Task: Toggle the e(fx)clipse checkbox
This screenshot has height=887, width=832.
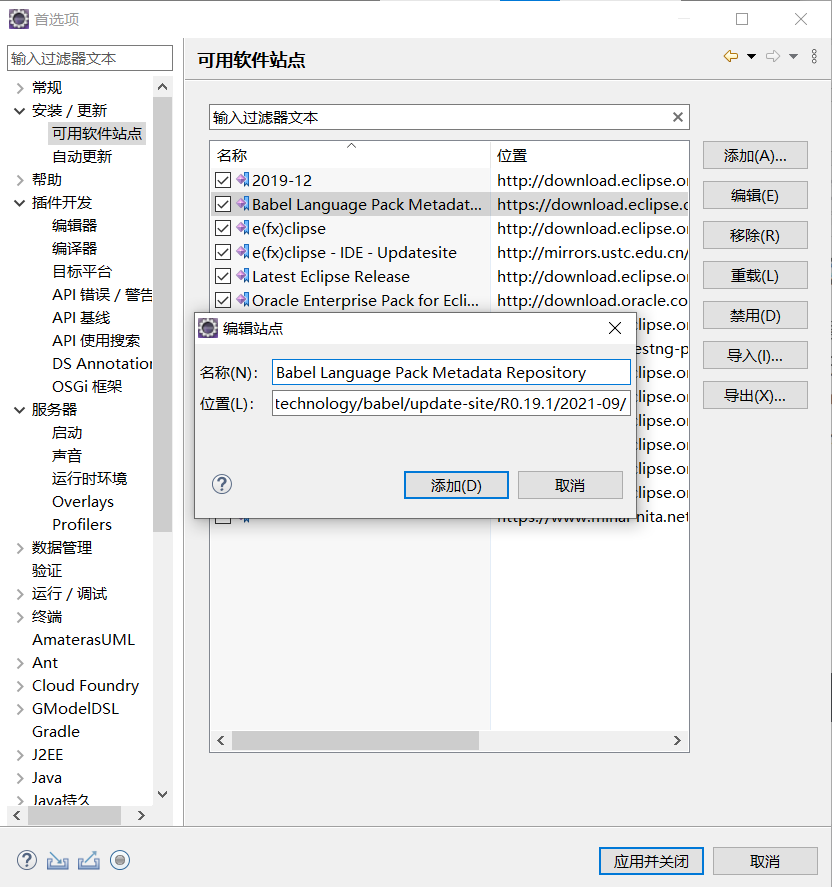Action: click(x=223, y=229)
